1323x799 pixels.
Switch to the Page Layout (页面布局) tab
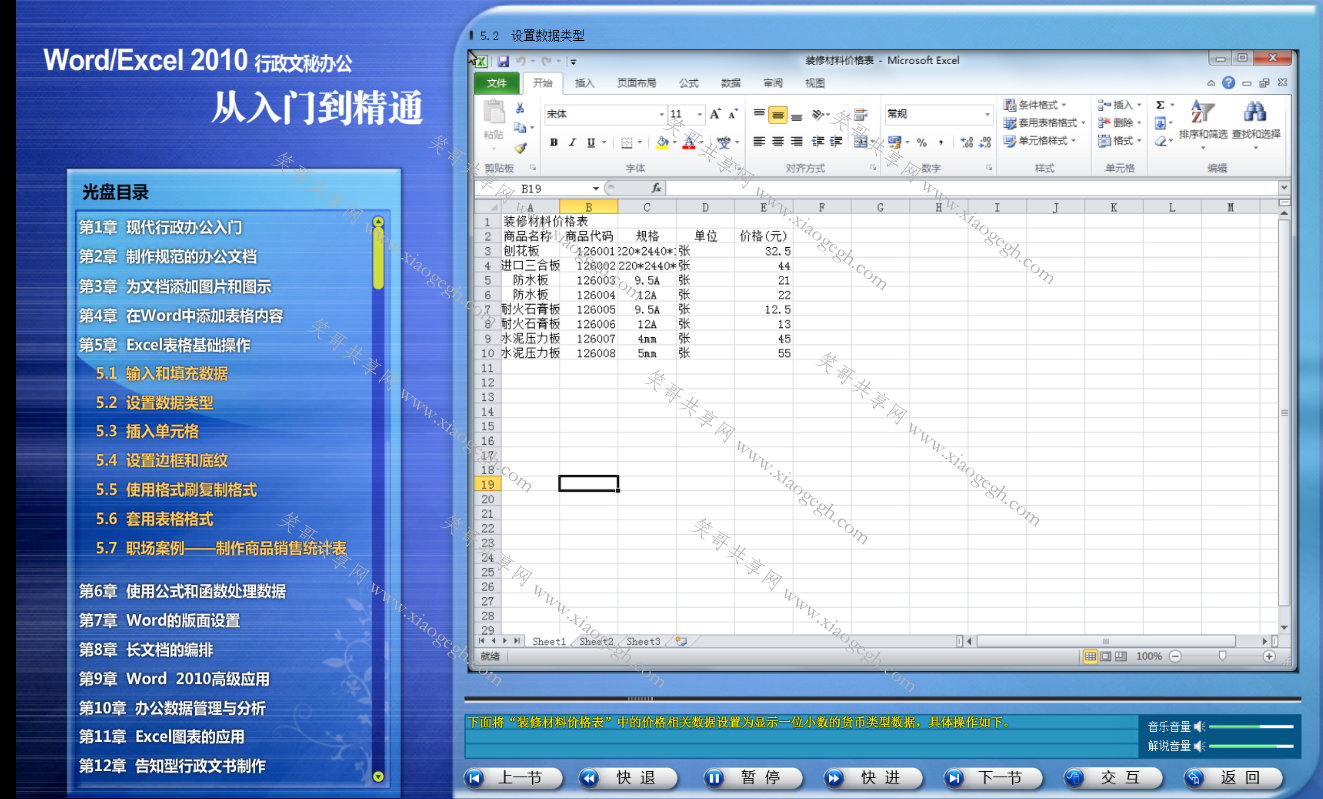[x=636, y=83]
